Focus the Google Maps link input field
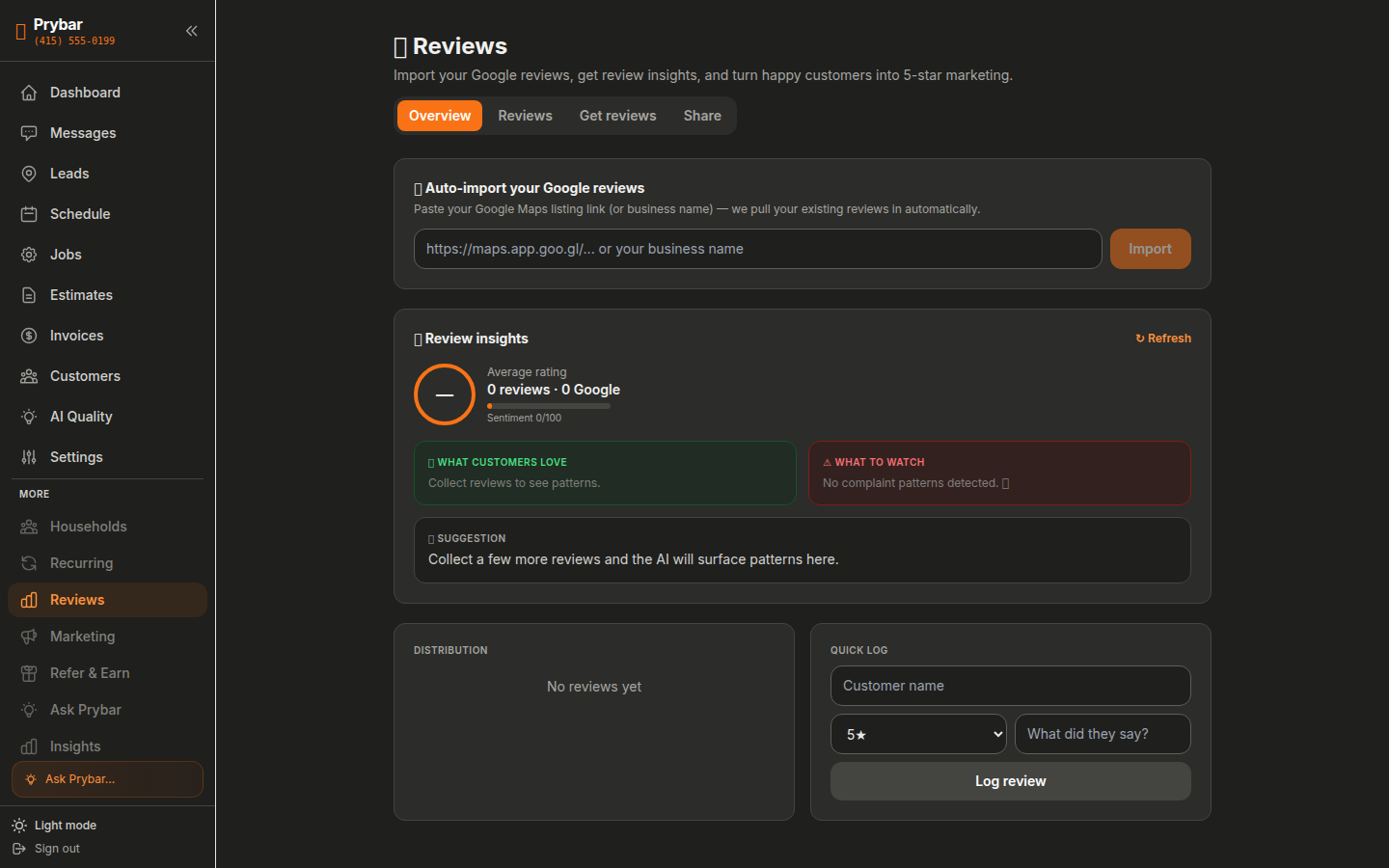Screen dimensions: 1389x868 coord(758,249)
